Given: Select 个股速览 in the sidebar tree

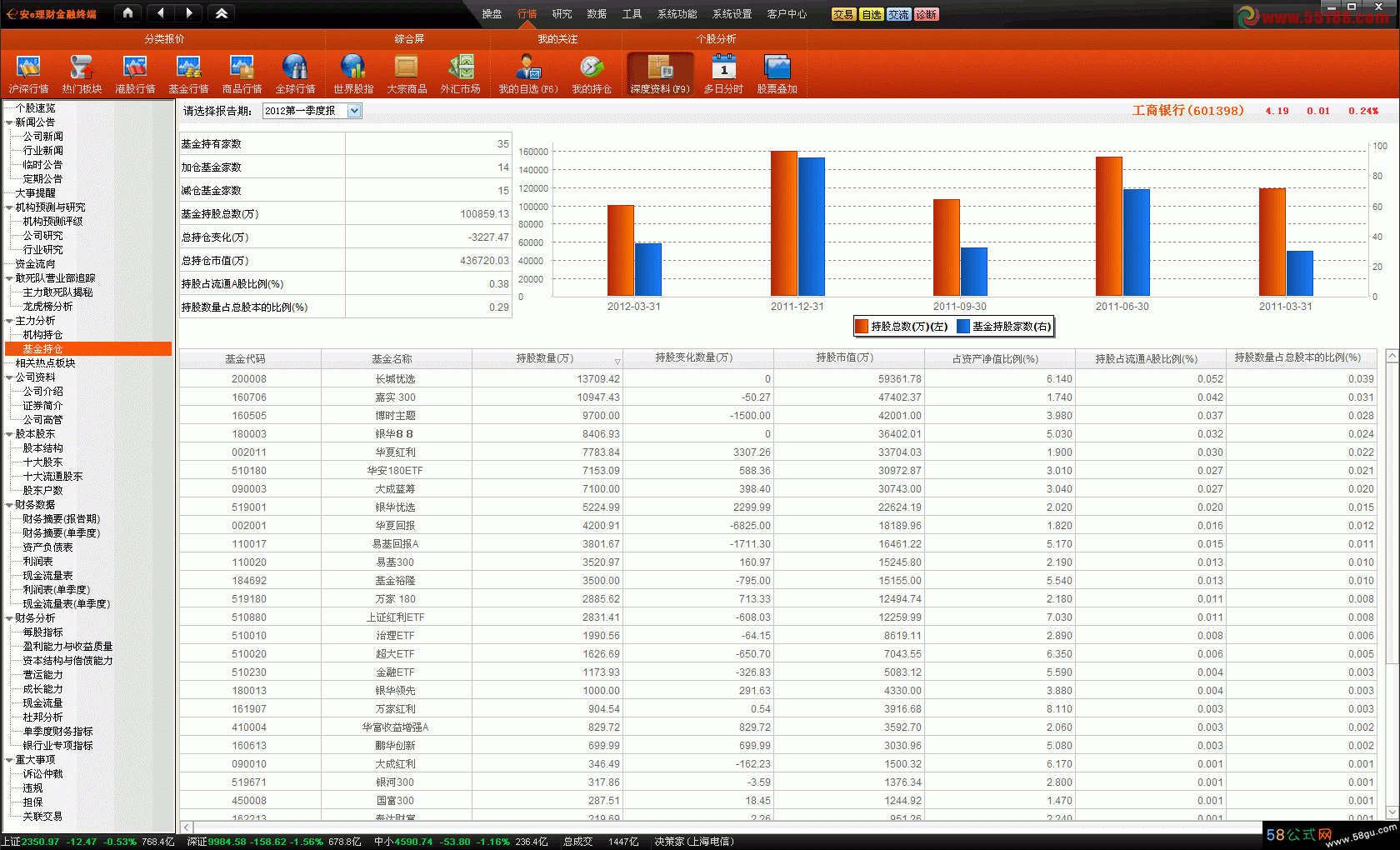Looking at the screenshot, I should point(35,108).
